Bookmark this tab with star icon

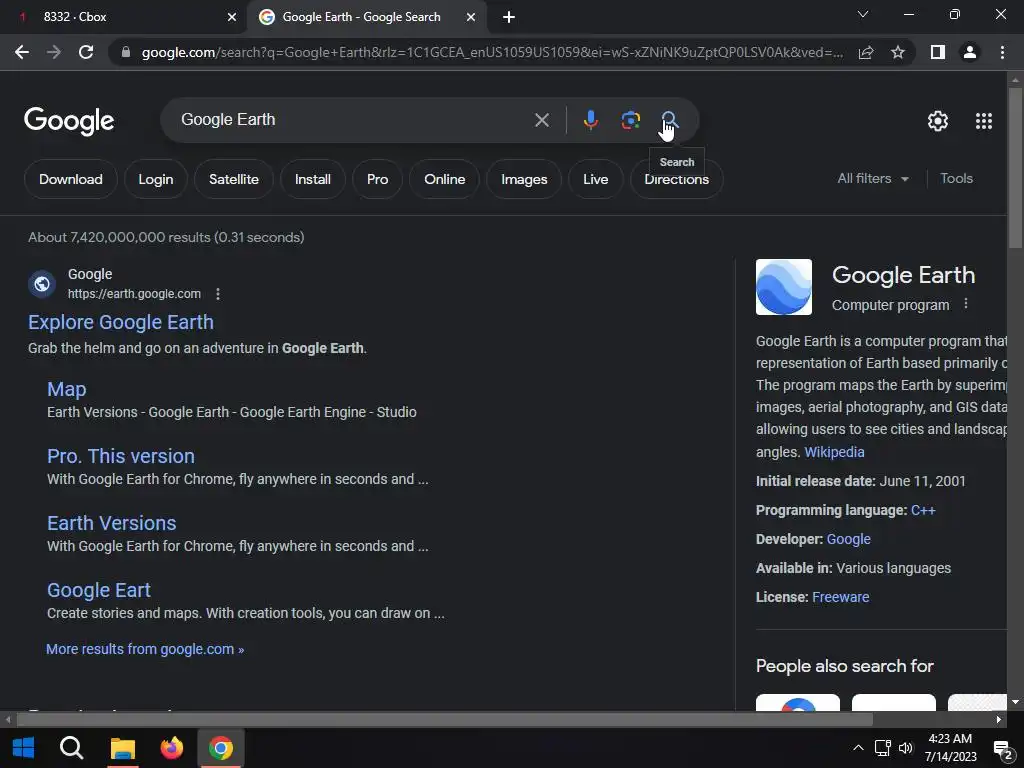(898, 52)
